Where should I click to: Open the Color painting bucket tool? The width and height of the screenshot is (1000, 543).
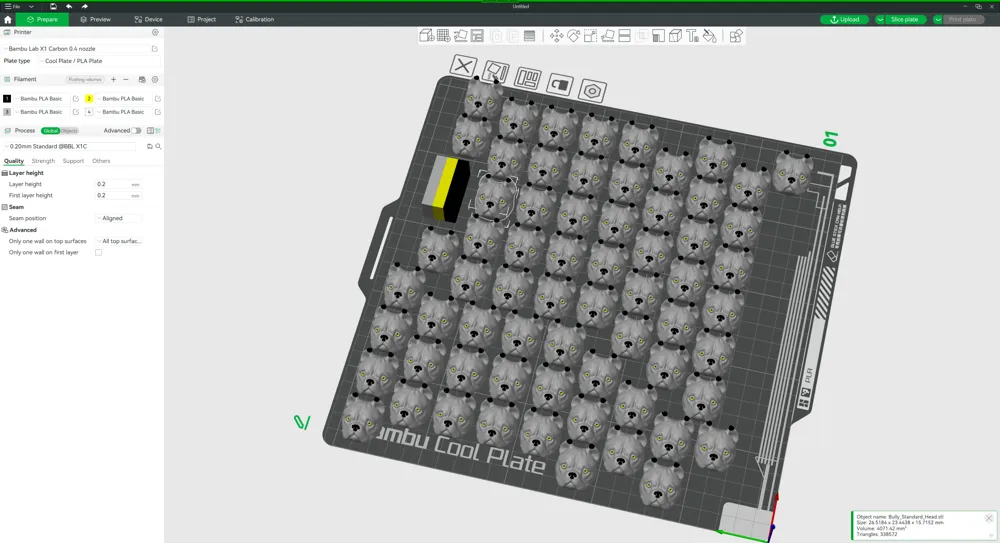click(709, 36)
